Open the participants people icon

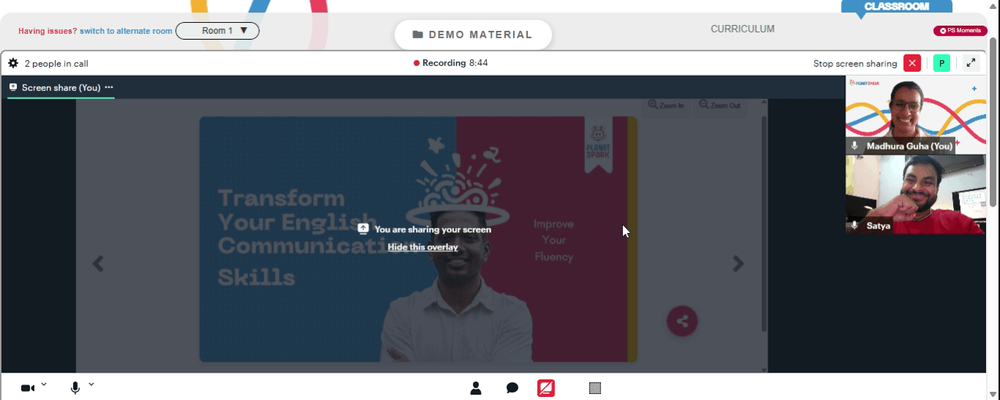click(476, 388)
